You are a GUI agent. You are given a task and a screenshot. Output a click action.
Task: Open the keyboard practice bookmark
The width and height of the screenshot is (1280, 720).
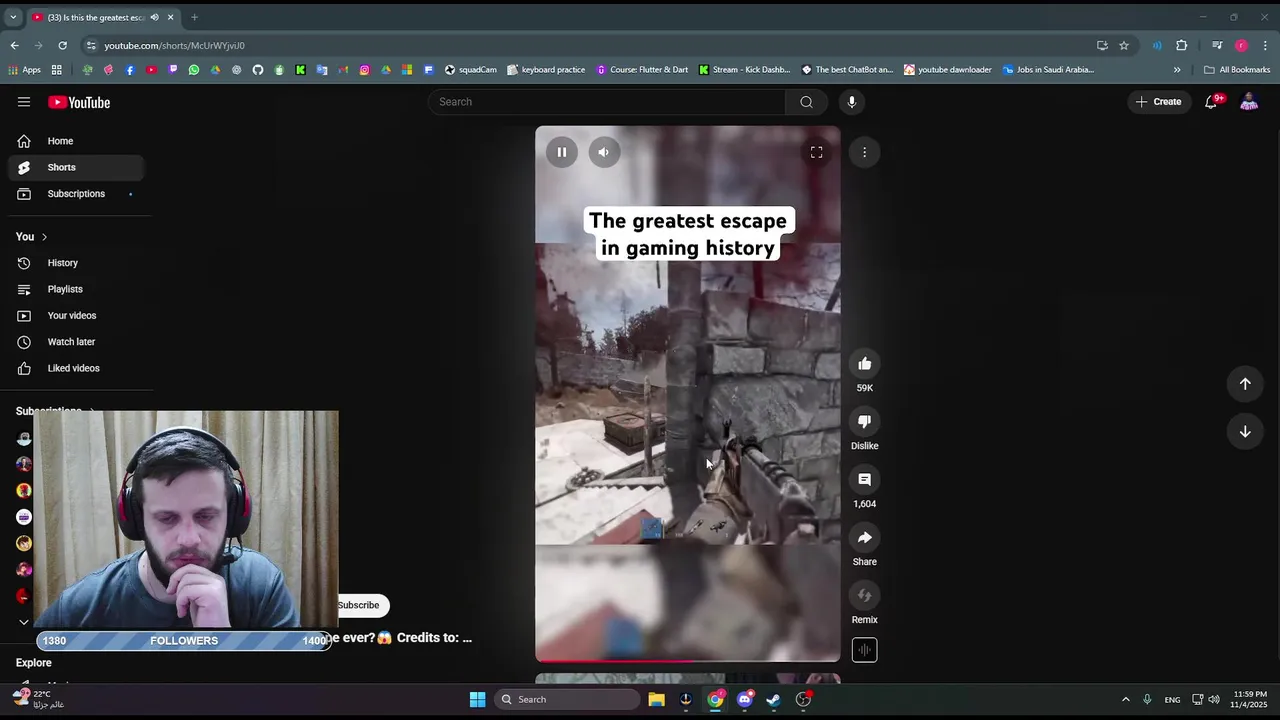coord(546,70)
